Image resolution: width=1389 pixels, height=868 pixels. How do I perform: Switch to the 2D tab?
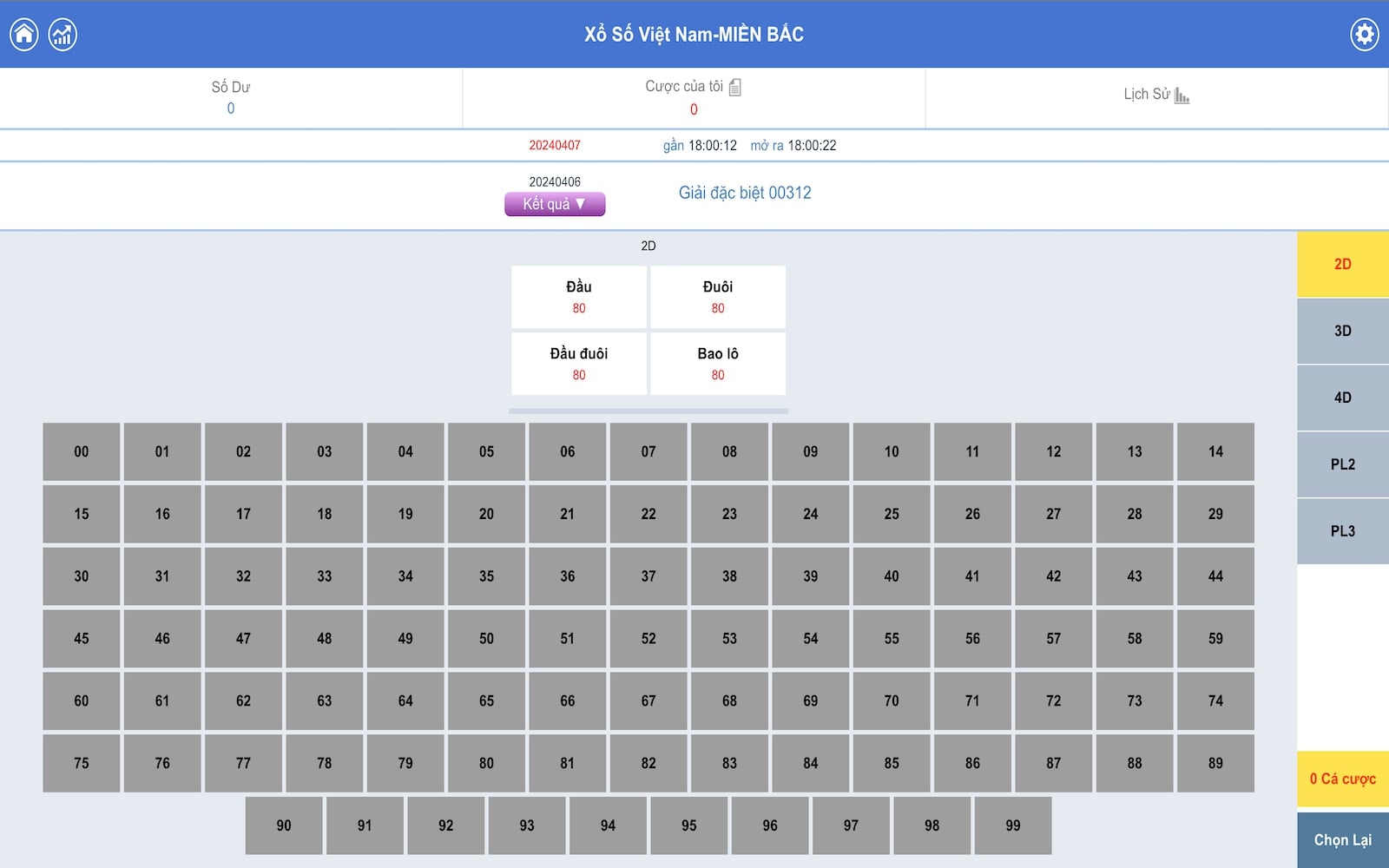pyautogui.click(x=1343, y=264)
